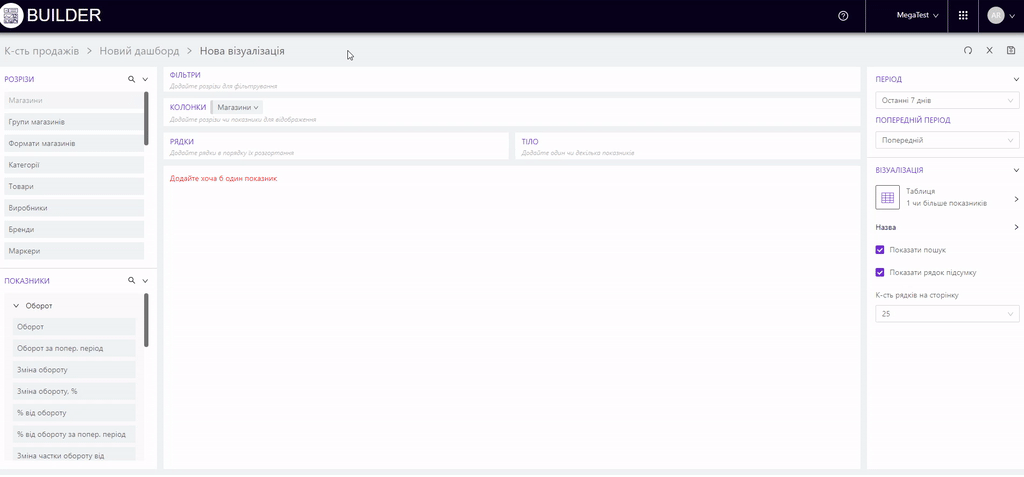Search in the Показники panel
Image resolution: width=1024 pixels, height=477 pixels.
[x=131, y=281]
